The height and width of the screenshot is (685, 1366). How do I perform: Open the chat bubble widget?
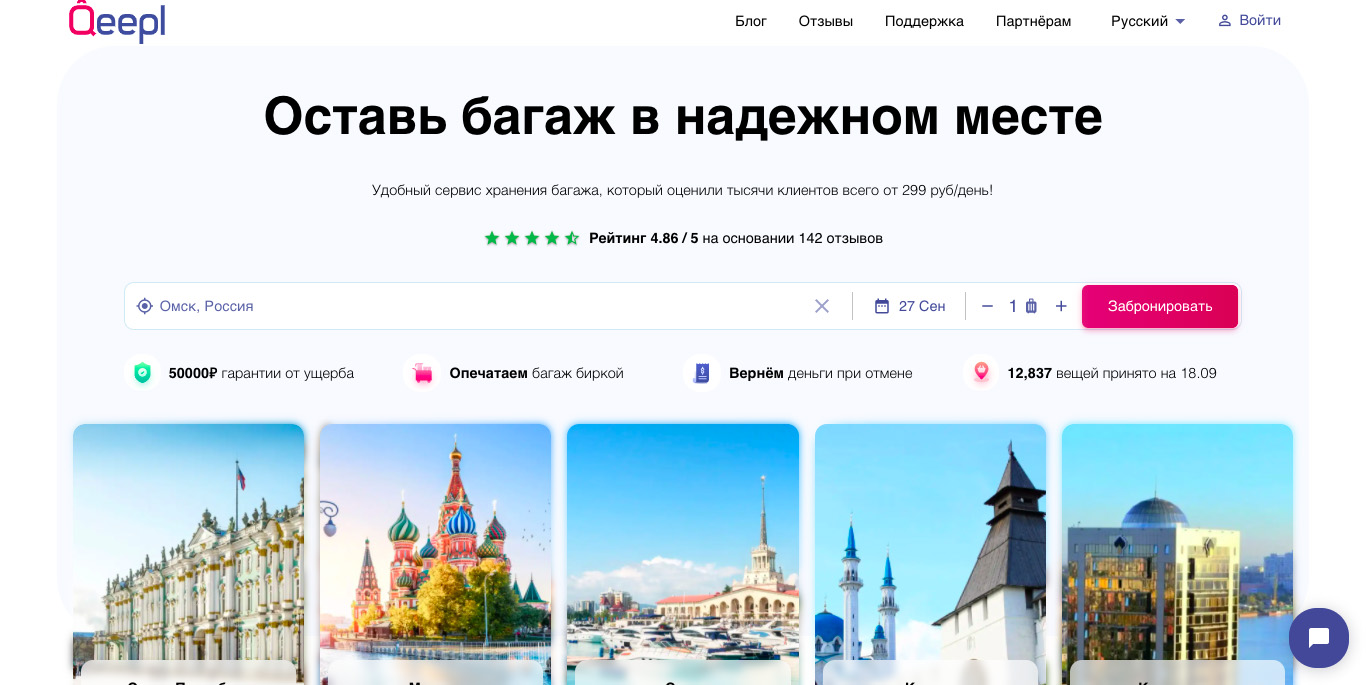(1318, 638)
